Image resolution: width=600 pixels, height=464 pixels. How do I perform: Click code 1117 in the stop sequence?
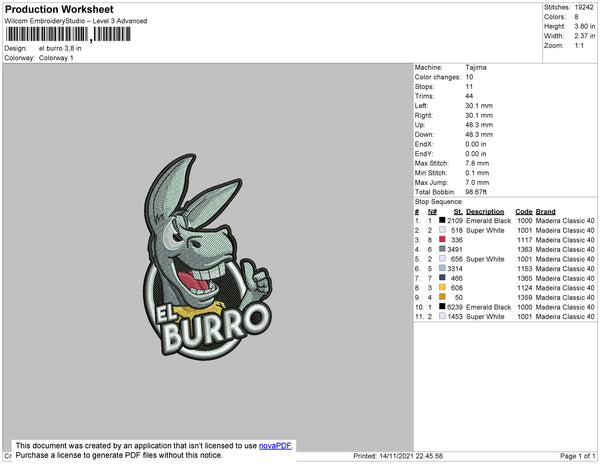[x=524, y=240]
